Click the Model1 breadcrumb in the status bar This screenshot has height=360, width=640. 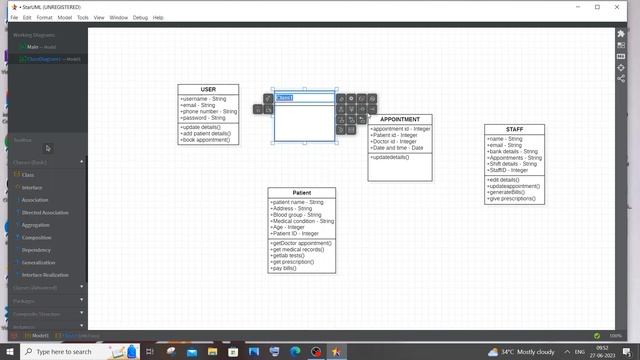tap(37, 336)
